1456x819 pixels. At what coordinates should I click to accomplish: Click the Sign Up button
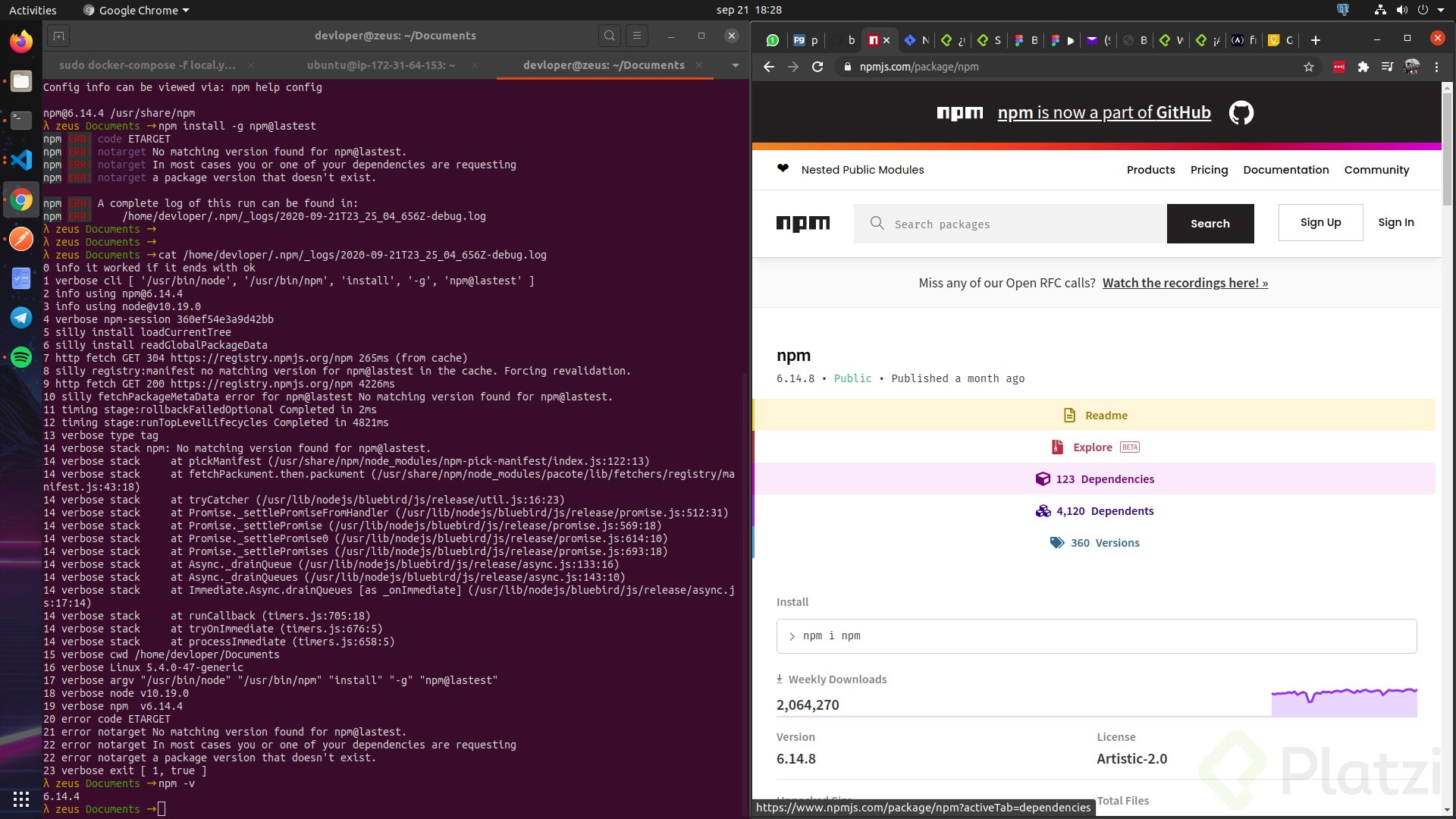point(1320,222)
